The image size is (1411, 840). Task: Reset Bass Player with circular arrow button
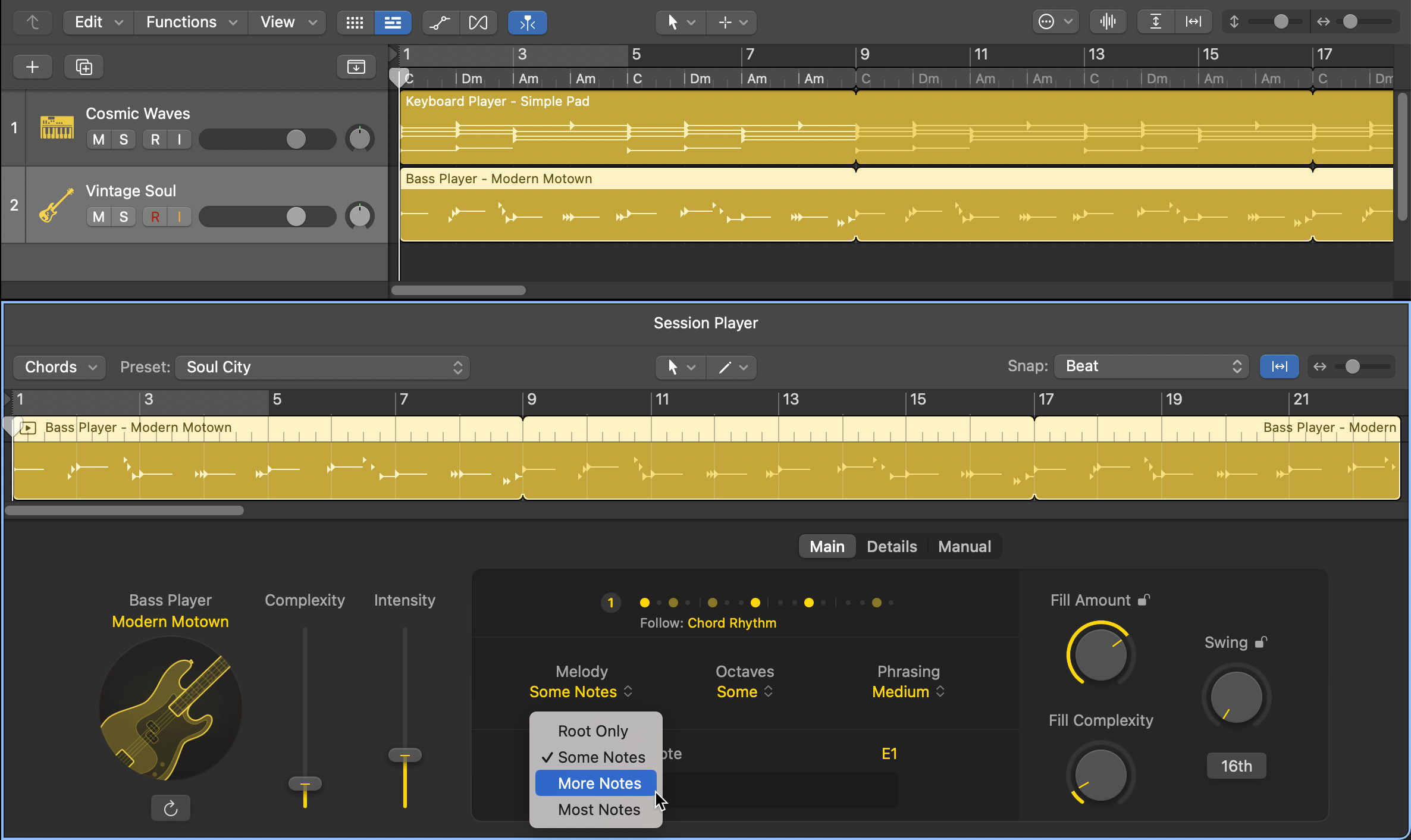coord(171,808)
